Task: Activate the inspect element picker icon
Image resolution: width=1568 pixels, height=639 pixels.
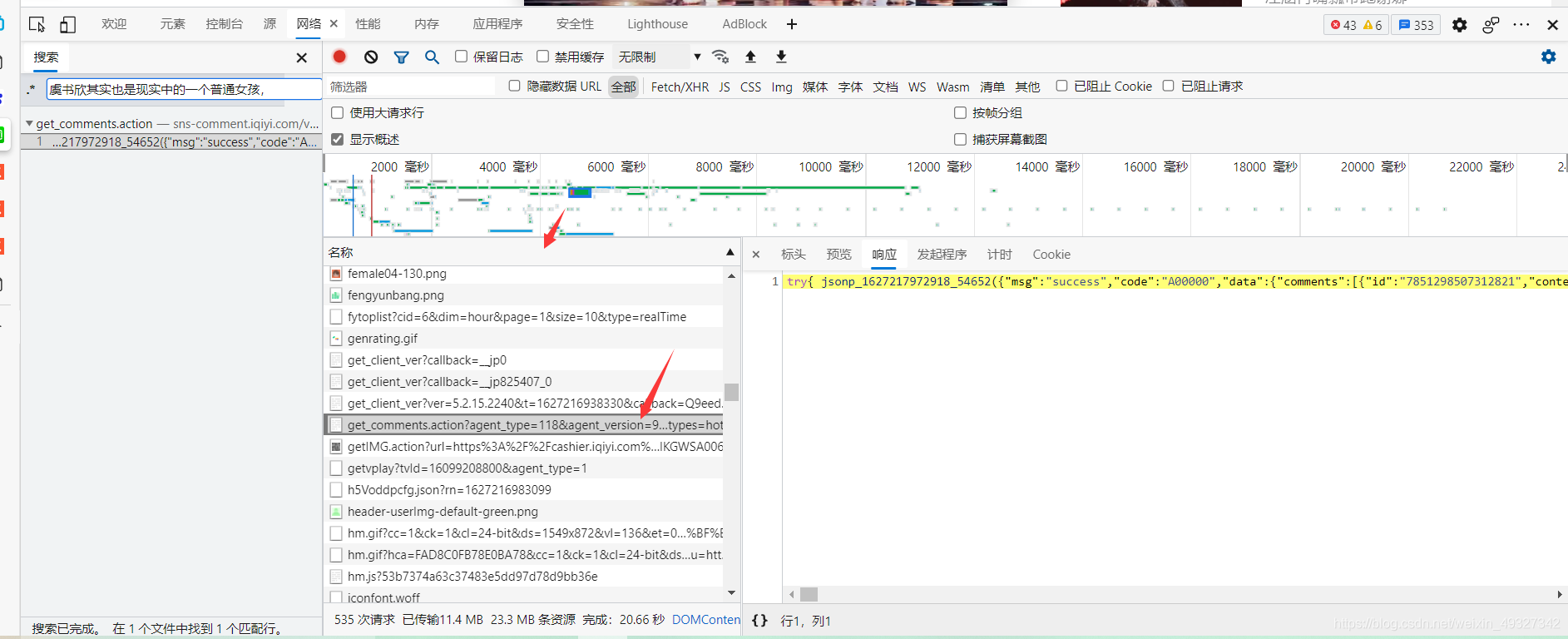Action: (x=37, y=24)
